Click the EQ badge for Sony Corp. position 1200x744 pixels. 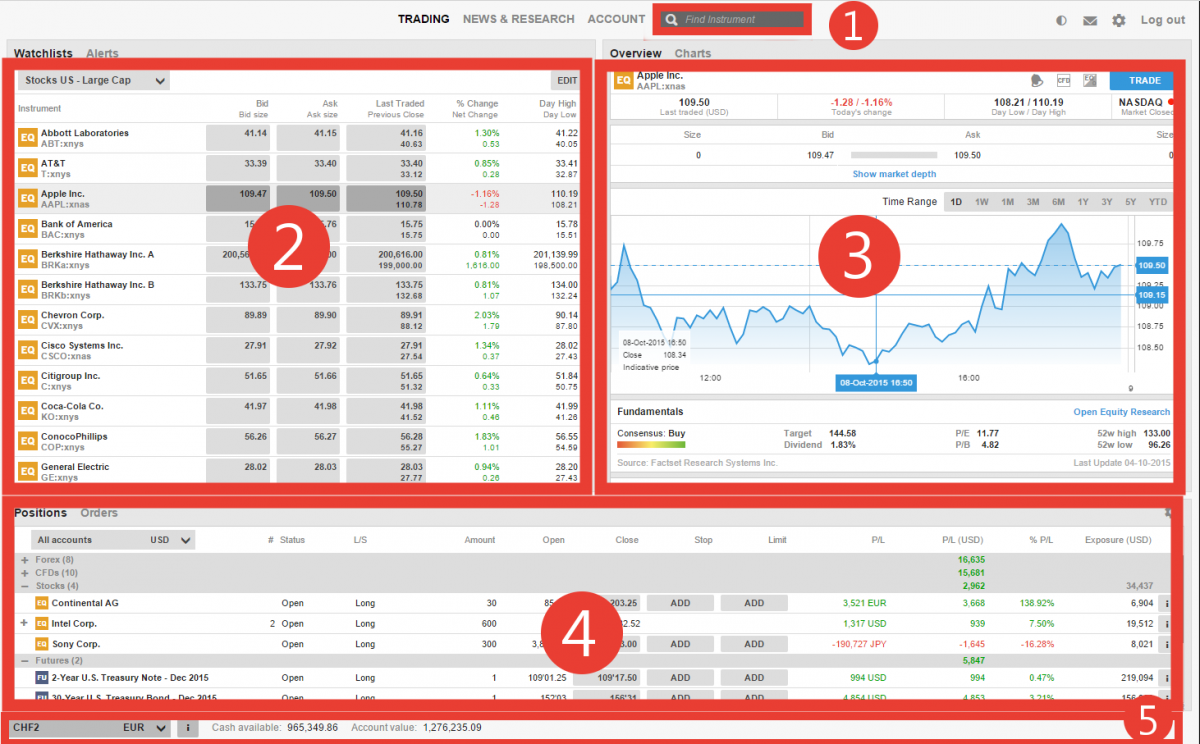click(41, 644)
